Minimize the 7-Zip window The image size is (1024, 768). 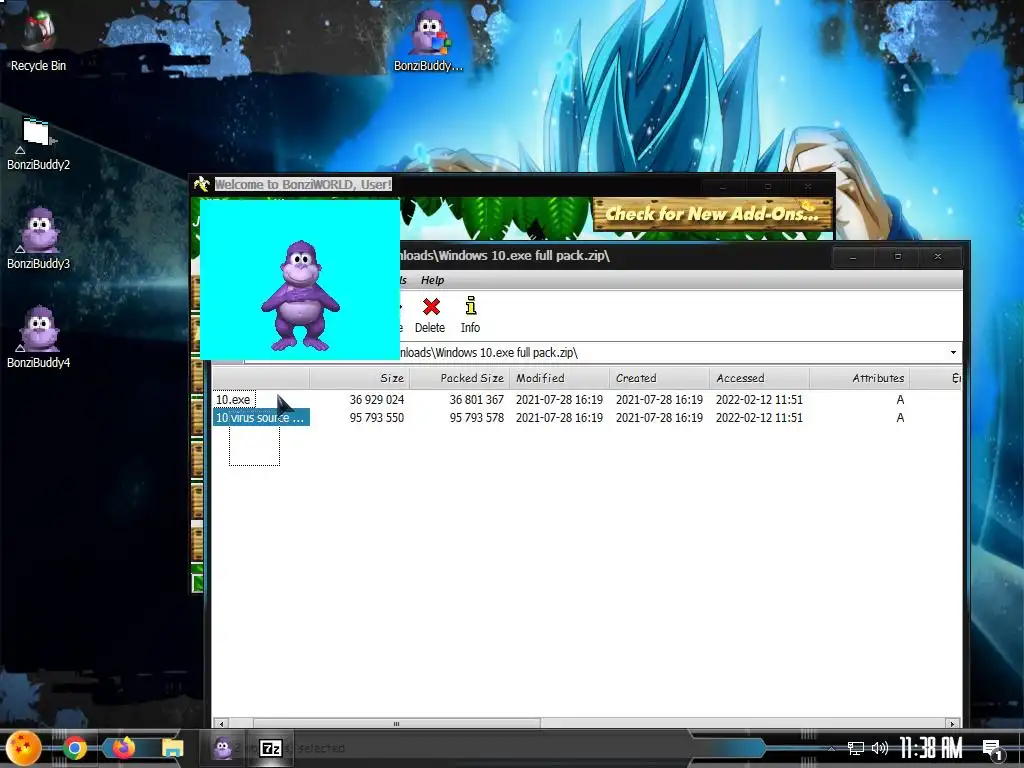[x=853, y=257]
